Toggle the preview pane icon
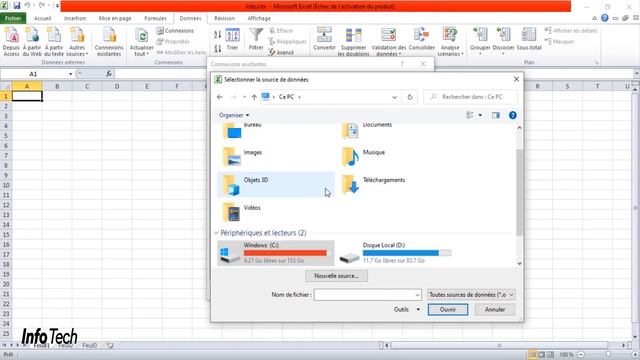This screenshot has height=360, width=640. pos(496,116)
